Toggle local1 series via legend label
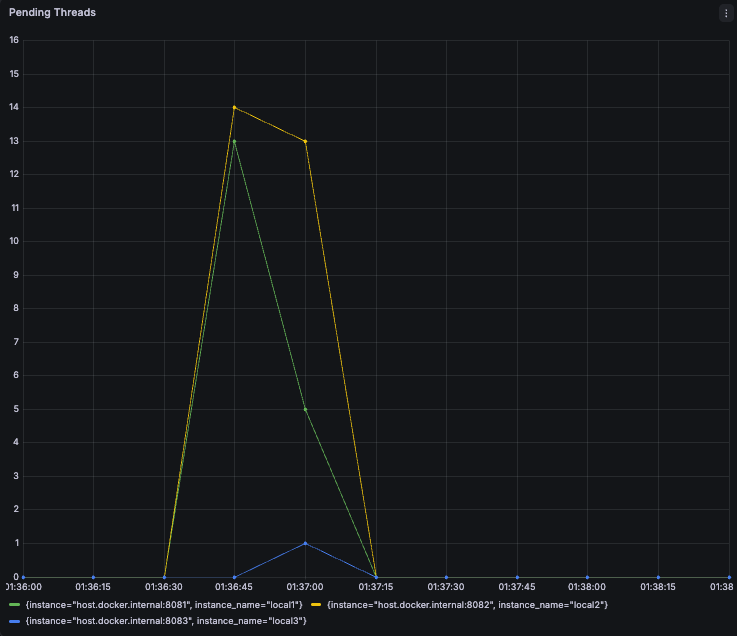Viewport: 737px width, 636px height. pyautogui.click(x=164, y=605)
